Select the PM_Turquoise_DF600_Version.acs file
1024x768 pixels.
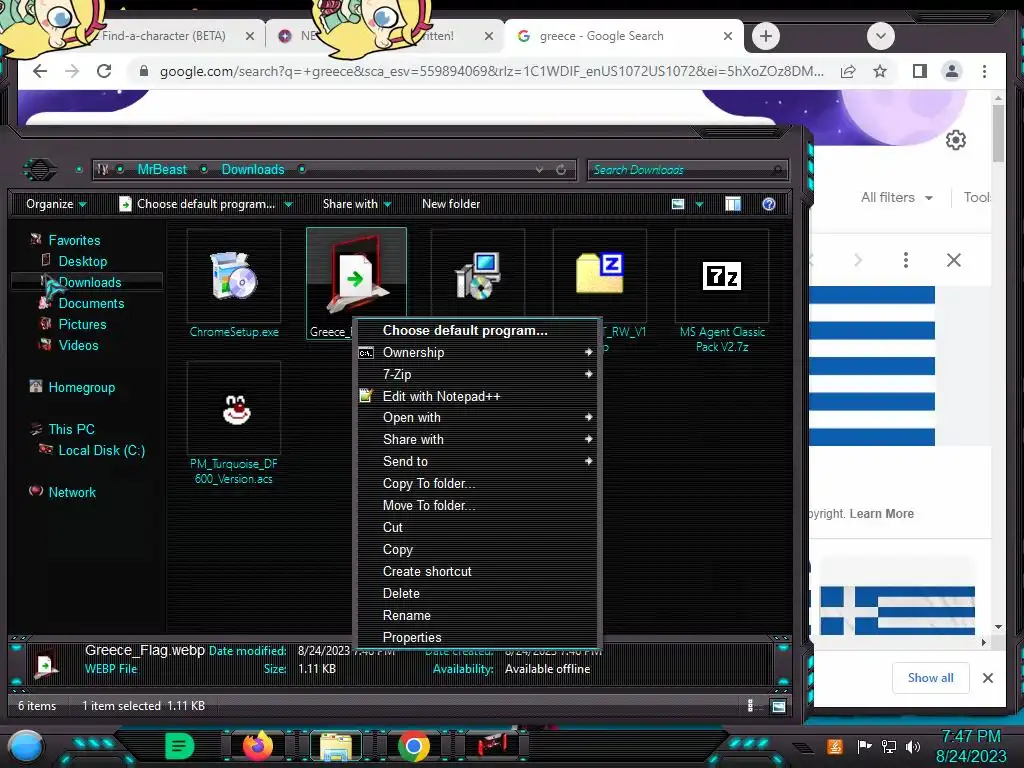[234, 424]
